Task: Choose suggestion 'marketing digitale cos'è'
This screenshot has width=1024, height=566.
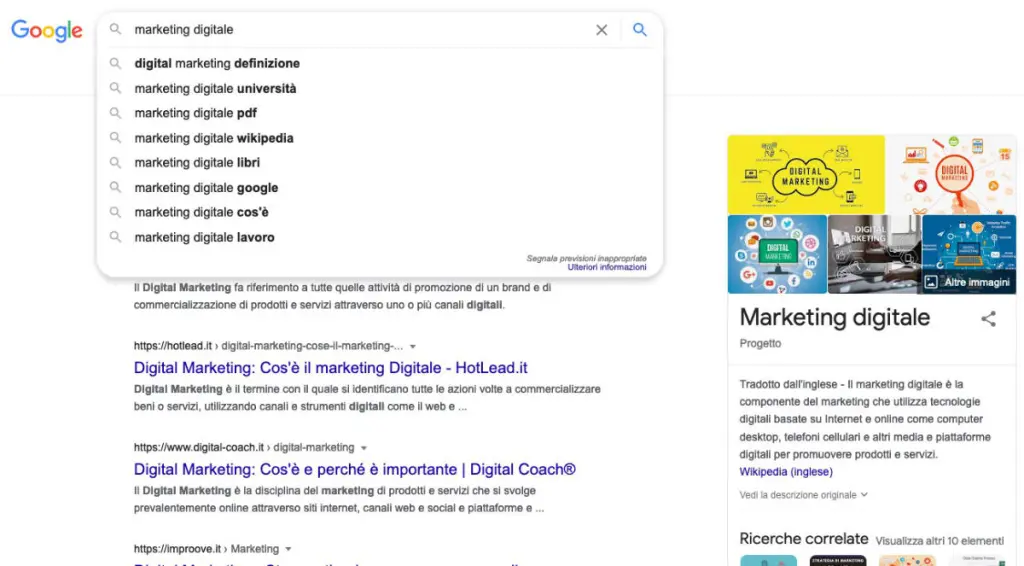Action: click(x=380, y=212)
